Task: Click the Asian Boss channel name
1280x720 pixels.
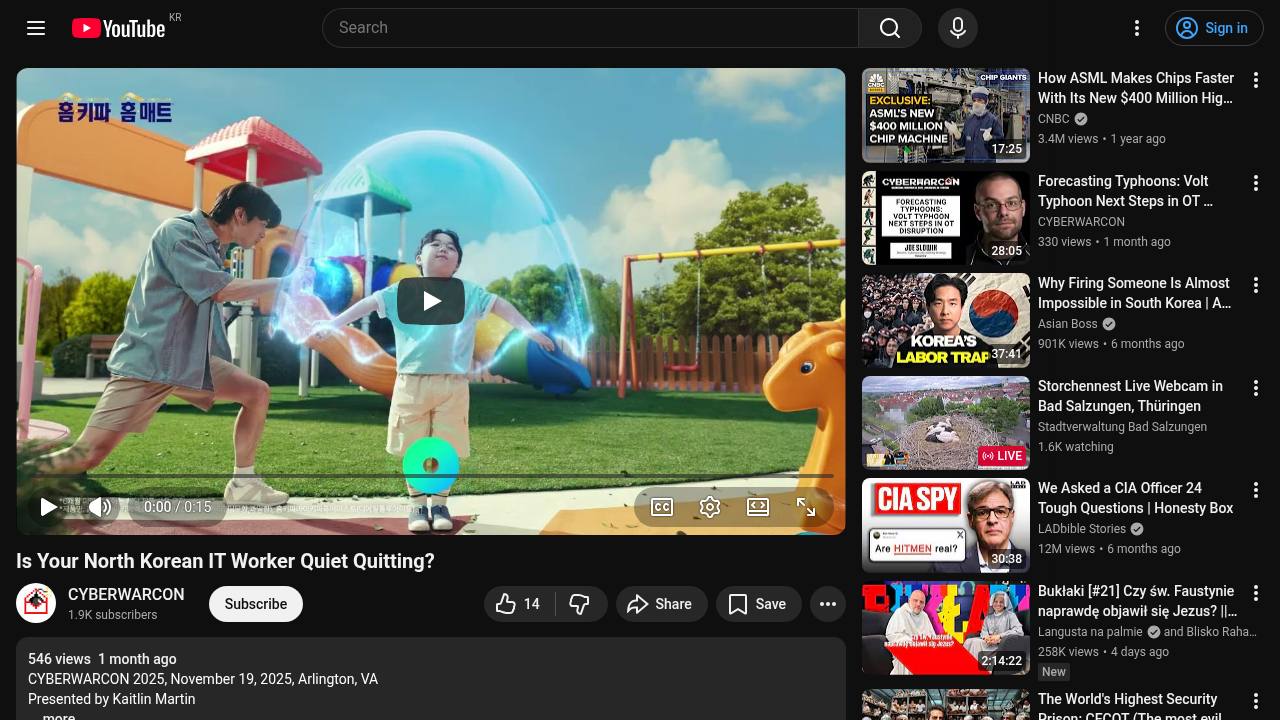Action: coord(1068,324)
